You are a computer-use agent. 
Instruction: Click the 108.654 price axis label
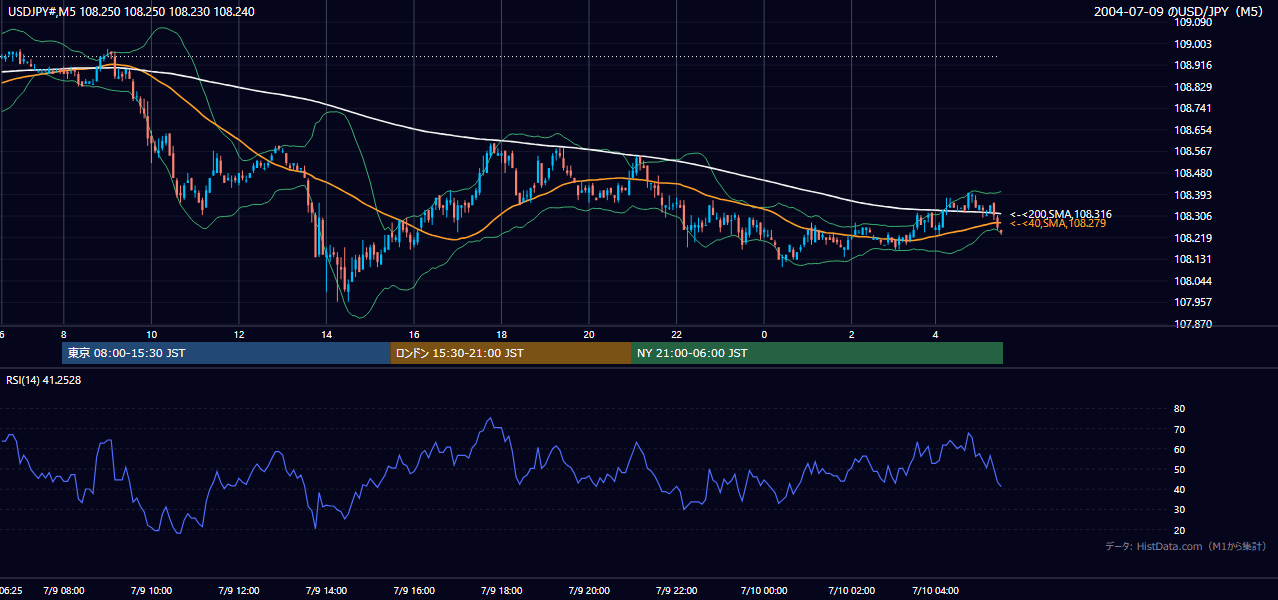pos(1192,130)
